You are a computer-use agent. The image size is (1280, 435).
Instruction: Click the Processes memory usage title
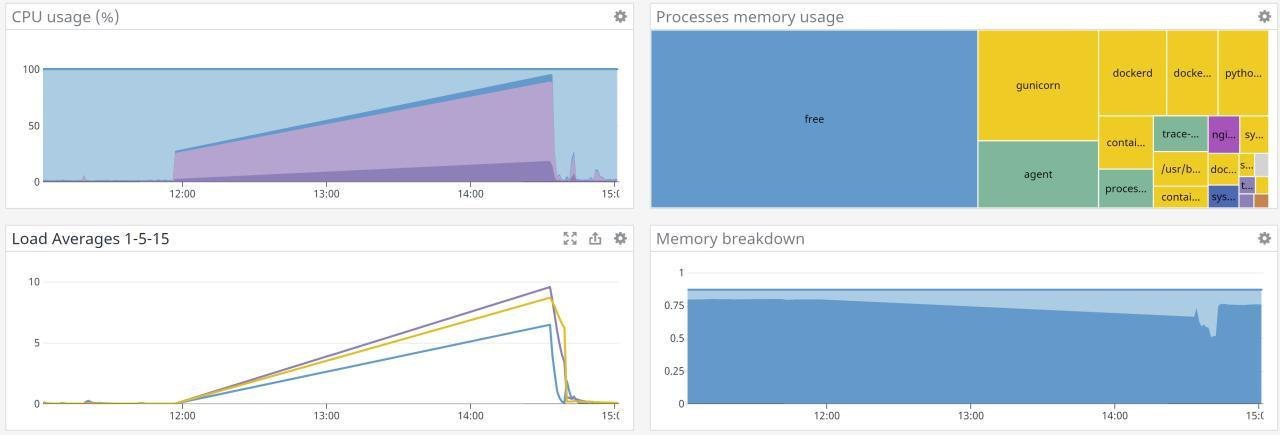pyautogui.click(x=750, y=16)
